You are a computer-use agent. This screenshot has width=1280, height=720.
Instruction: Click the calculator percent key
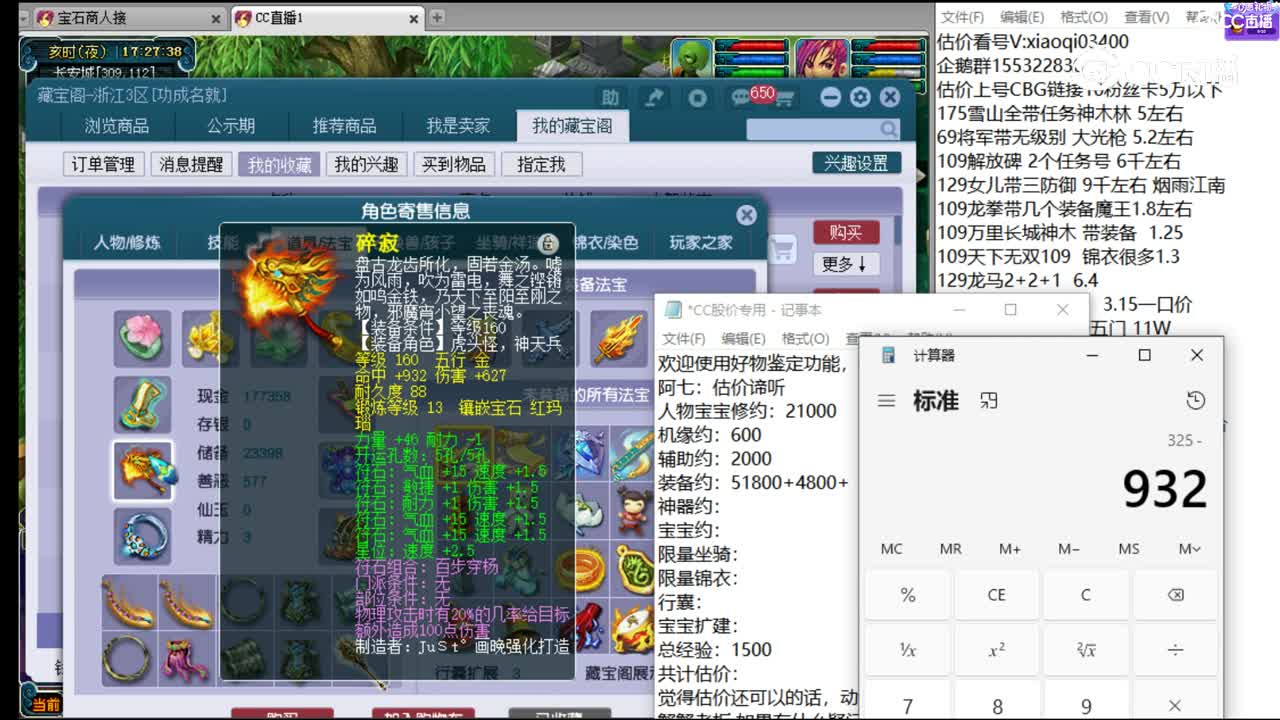tap(908, 594)
